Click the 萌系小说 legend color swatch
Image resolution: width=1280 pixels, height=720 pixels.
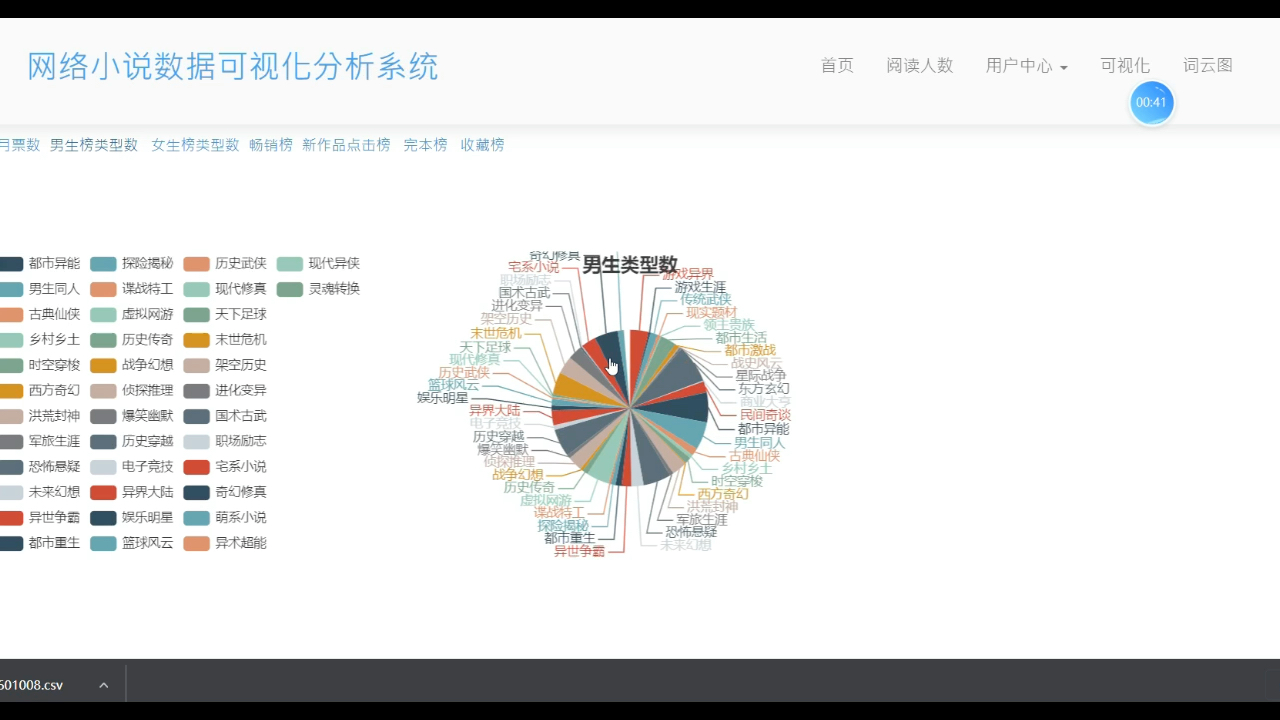196,518
